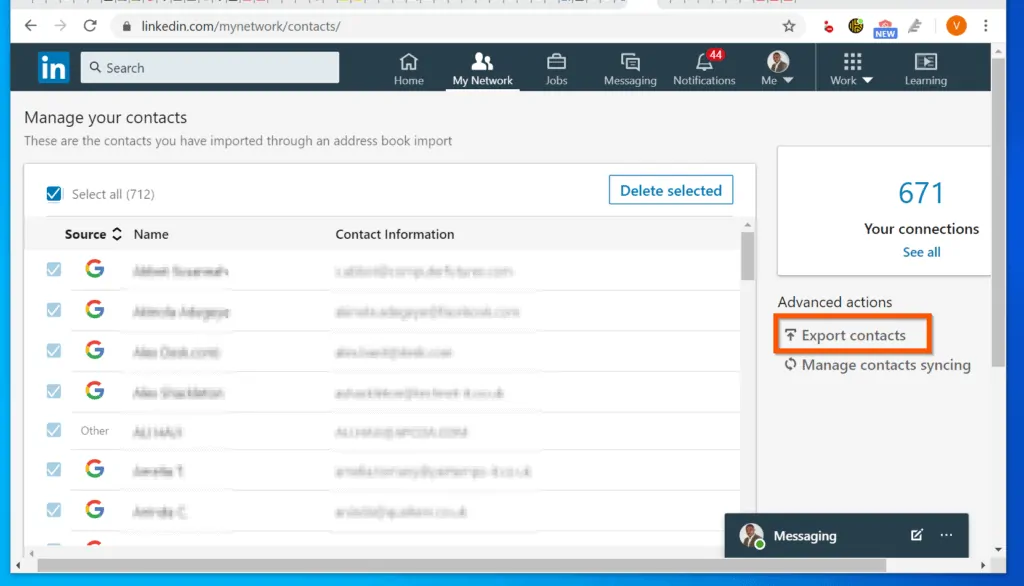Click the page vertical scrollbar thumb
The width and height of the screenshot is (1024, 586).
[x=998, y=212]
